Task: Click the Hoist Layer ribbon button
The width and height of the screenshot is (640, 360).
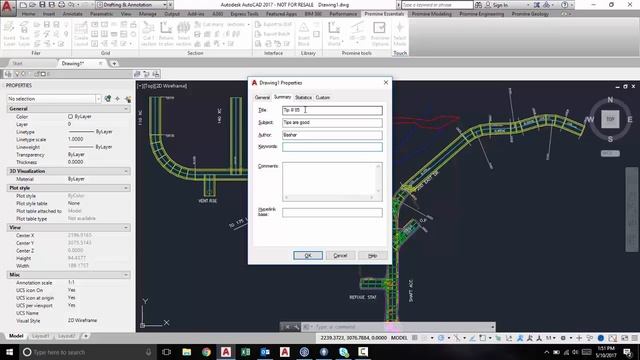Action: point(9,34)
